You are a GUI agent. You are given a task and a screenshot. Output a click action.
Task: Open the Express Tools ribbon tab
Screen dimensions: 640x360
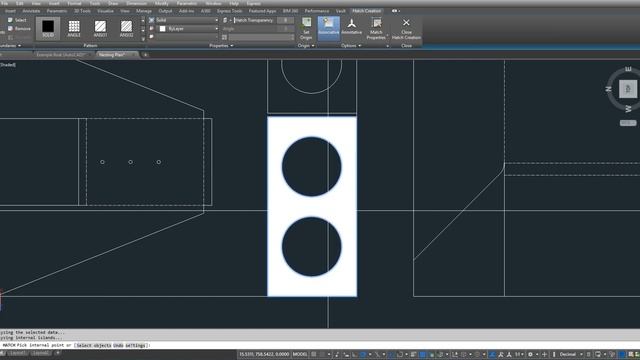click(x=229, y=11)
